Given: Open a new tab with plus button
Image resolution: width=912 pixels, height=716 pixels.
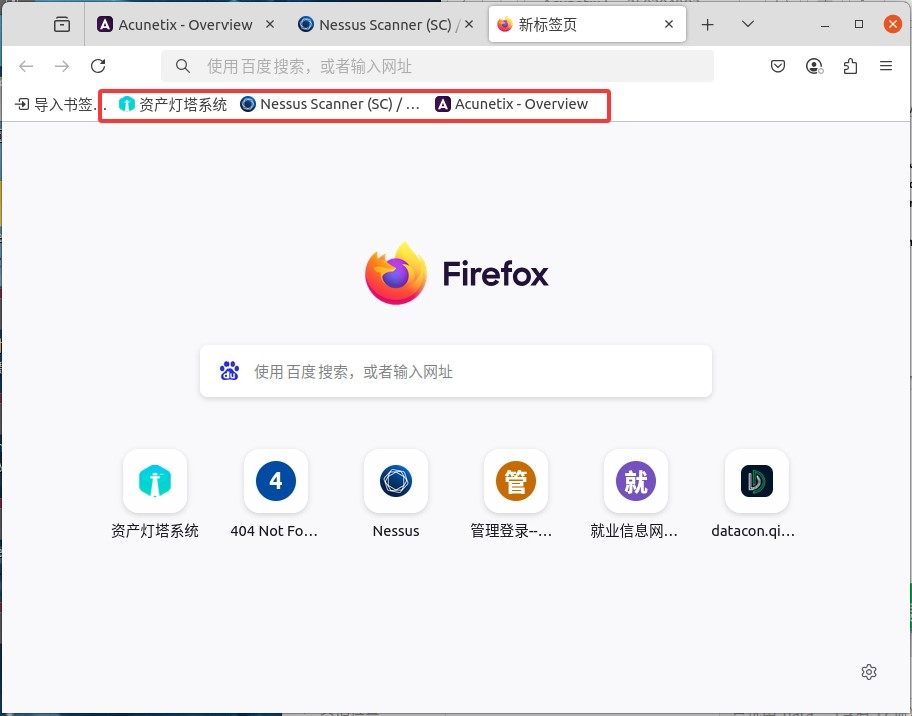Looking at the screenshot, I should point(707,24).
